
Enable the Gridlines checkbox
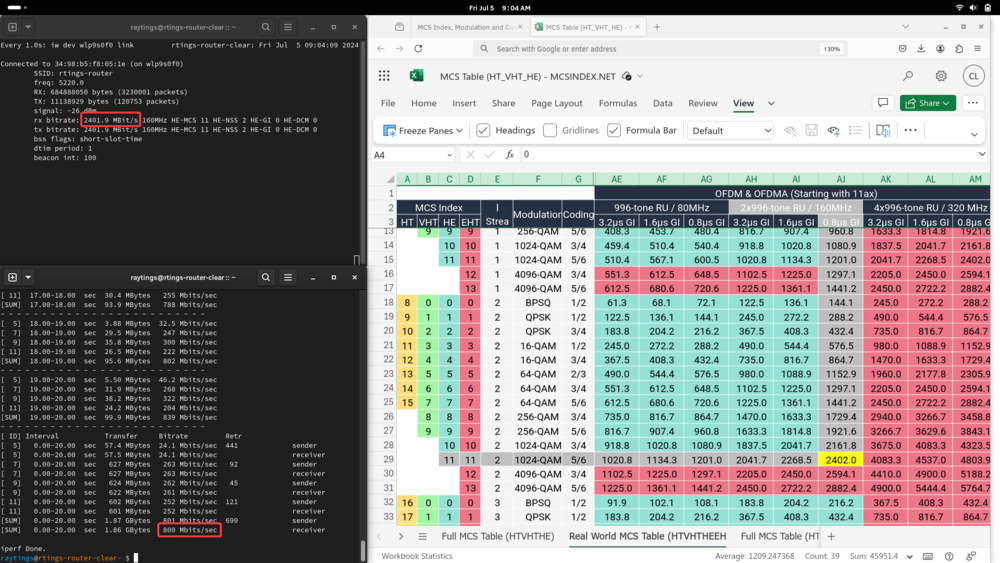coord(550,130)
